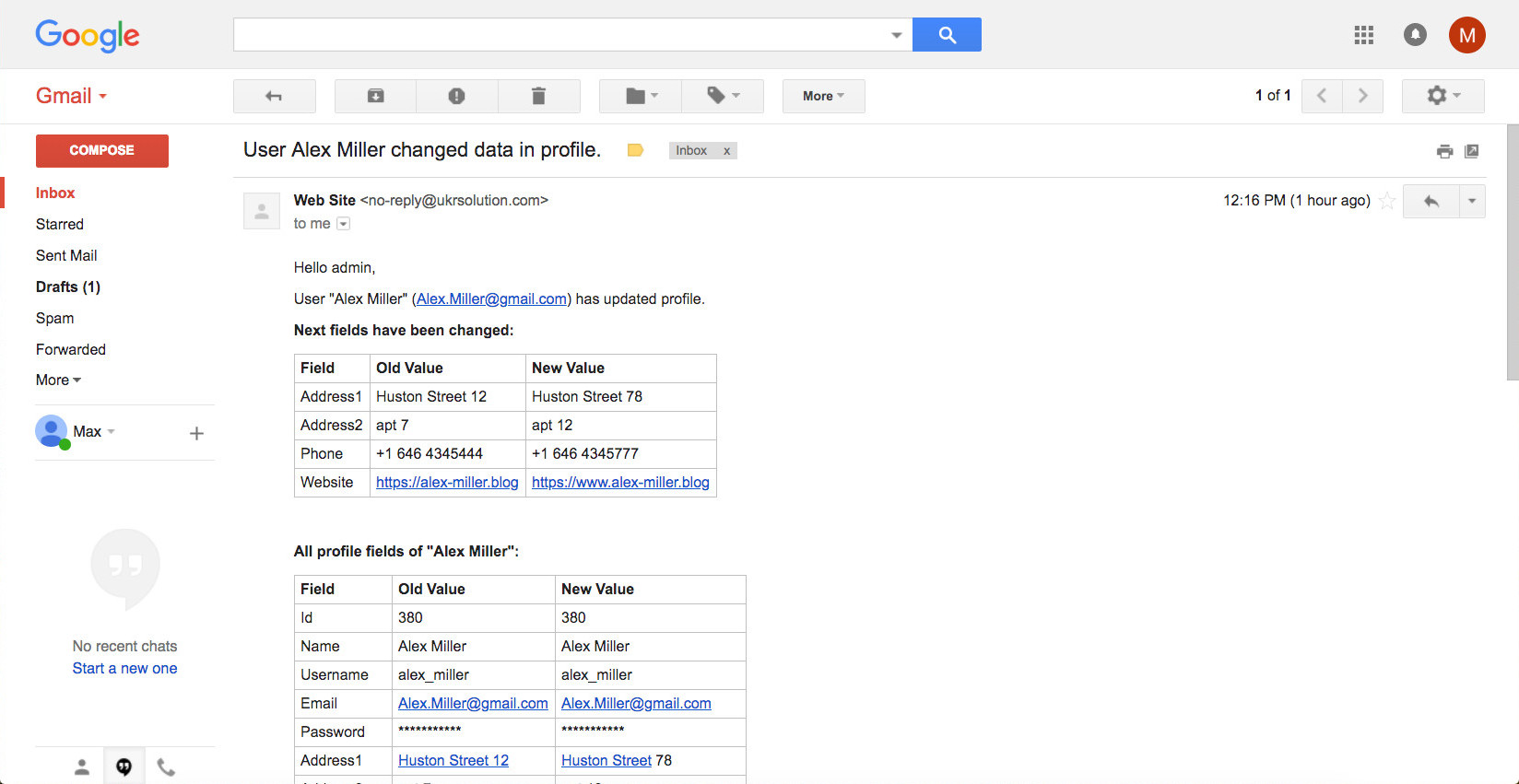Archive this email with the archive icon
The image size is (1519, 784).
(375, 96)
